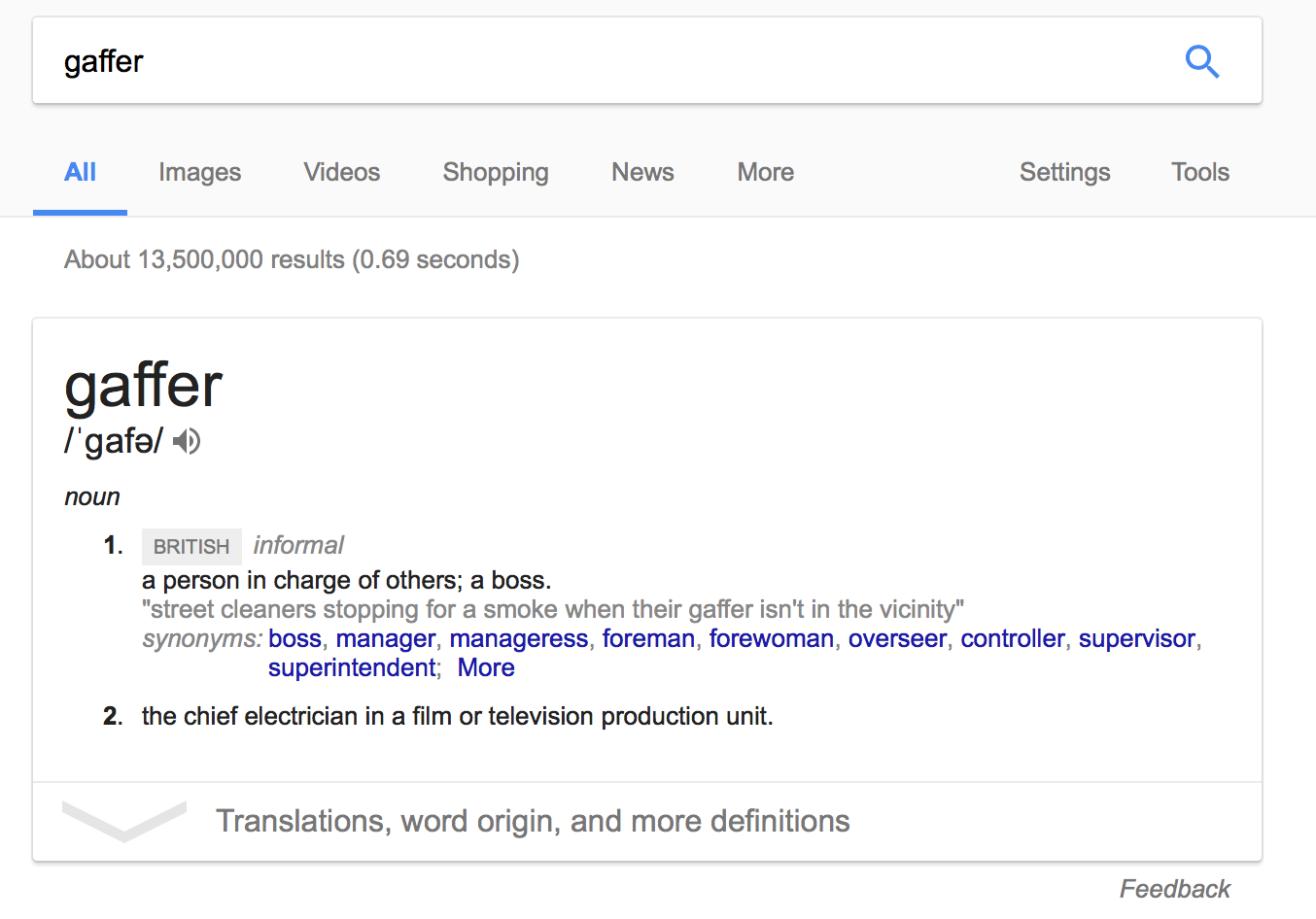
Task: Click inside the gaffer search field
Action: click(x=603, y=61)
